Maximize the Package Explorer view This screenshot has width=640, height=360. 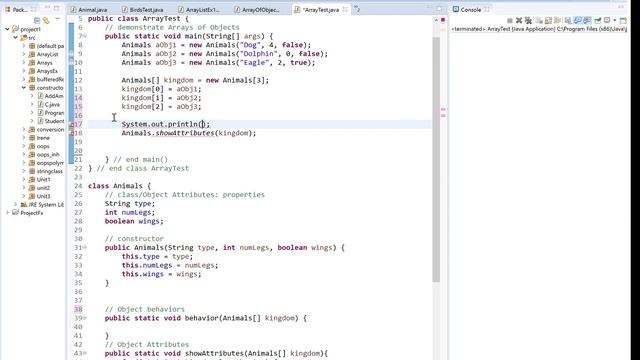pos(57,8)
